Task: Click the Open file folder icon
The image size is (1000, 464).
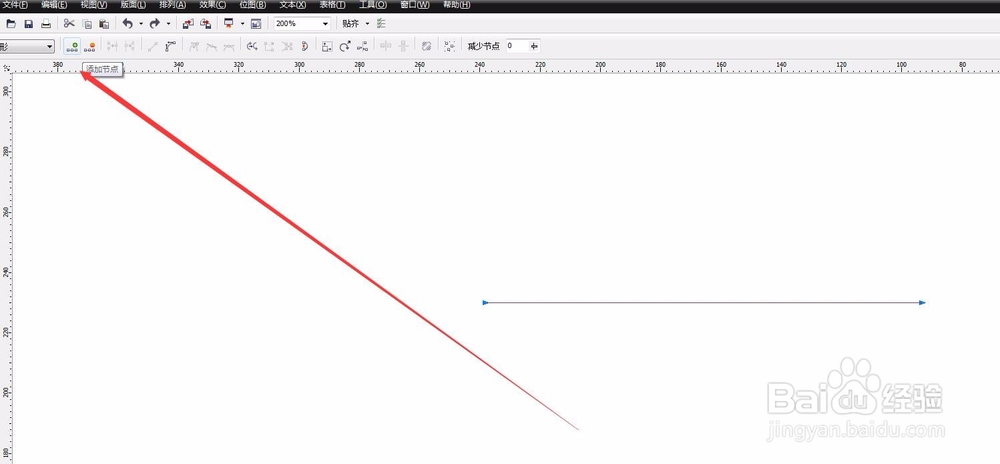Action: point(11,24)
